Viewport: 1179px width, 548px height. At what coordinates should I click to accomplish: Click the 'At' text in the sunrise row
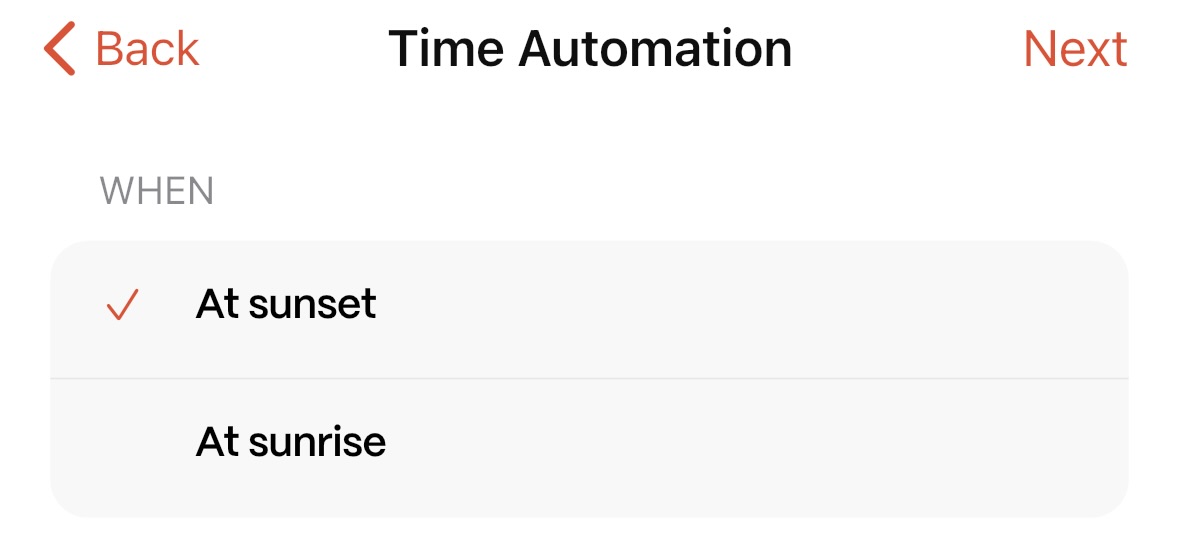click(x=218, y=441)
